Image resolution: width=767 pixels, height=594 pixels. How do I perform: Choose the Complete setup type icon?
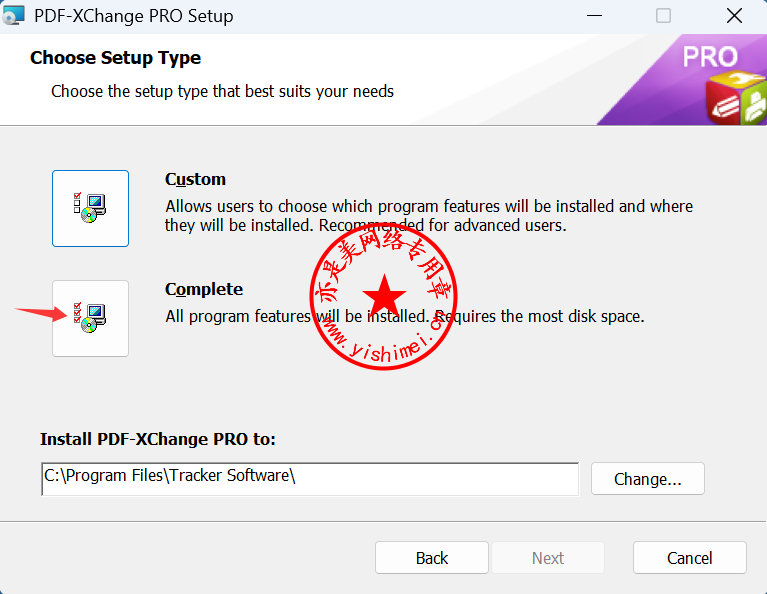tap(90, 318)
